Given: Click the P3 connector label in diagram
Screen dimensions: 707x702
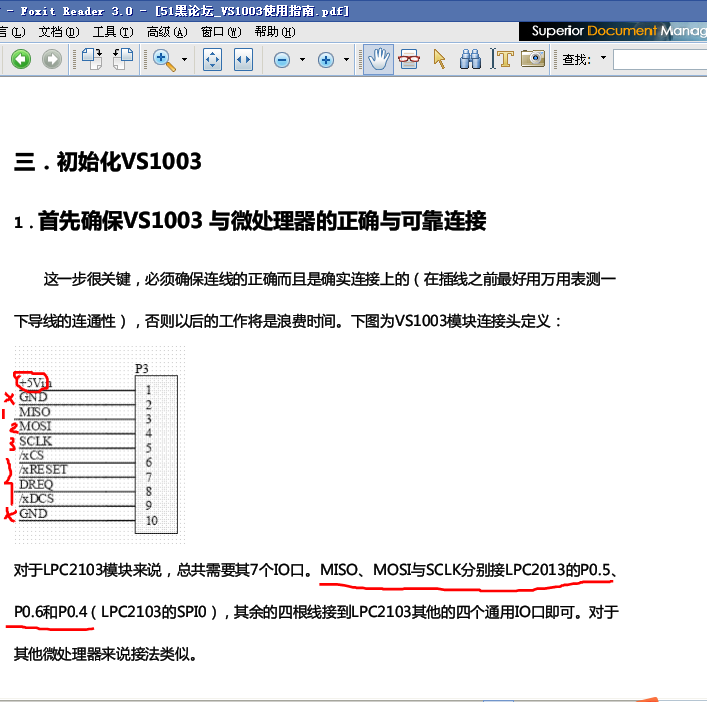Looking at the screenshot, I should (142, 368).
